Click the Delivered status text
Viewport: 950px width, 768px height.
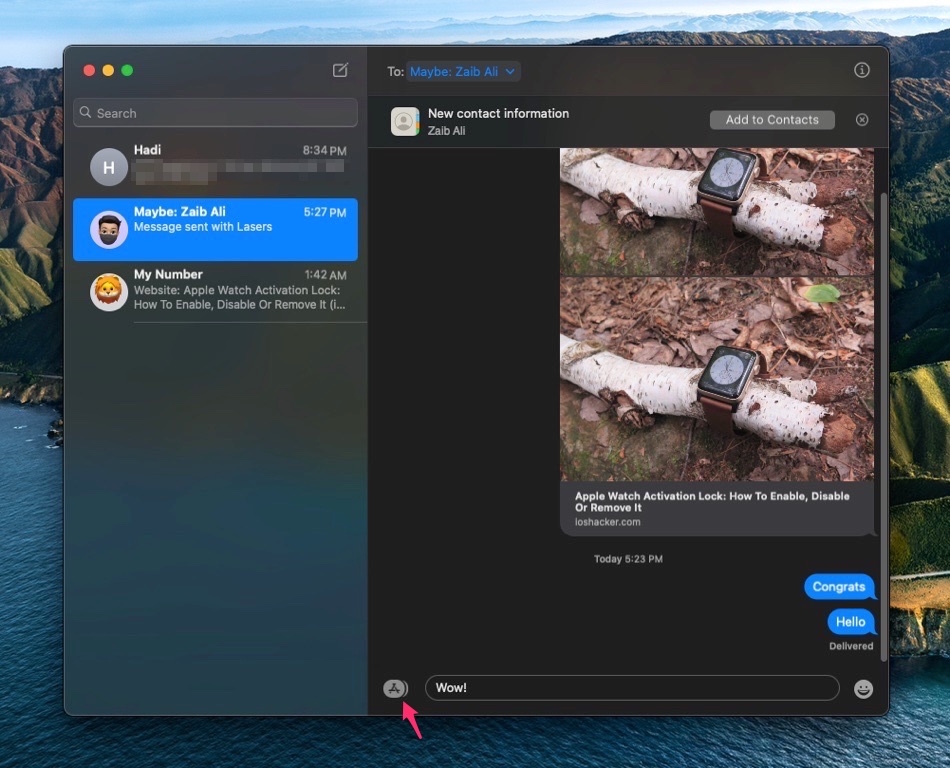click(851, 646)
